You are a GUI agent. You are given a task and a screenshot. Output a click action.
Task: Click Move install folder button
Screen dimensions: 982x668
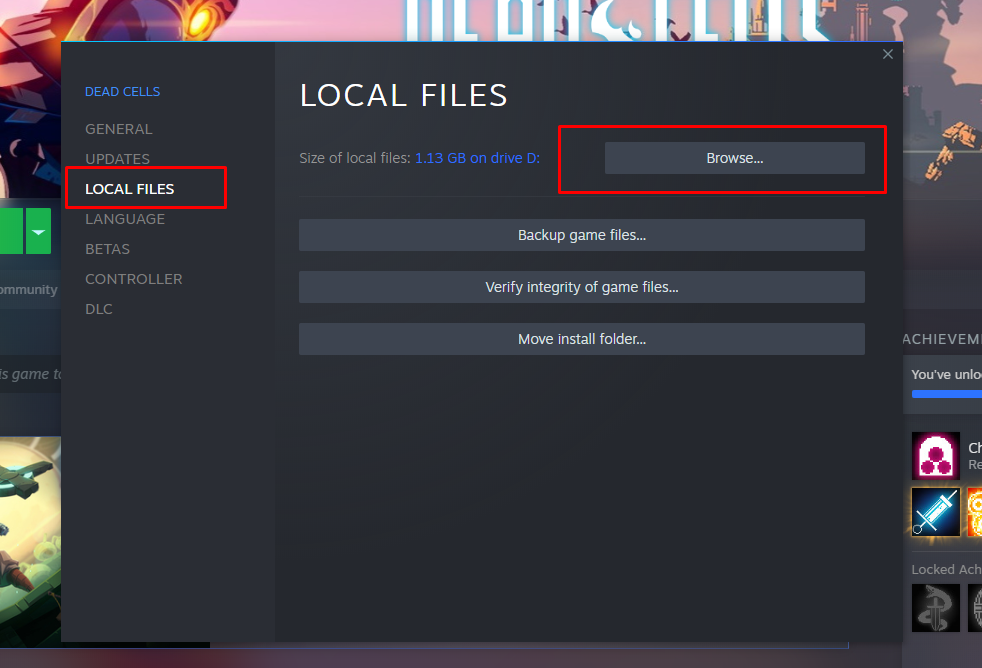click(581, 339)
